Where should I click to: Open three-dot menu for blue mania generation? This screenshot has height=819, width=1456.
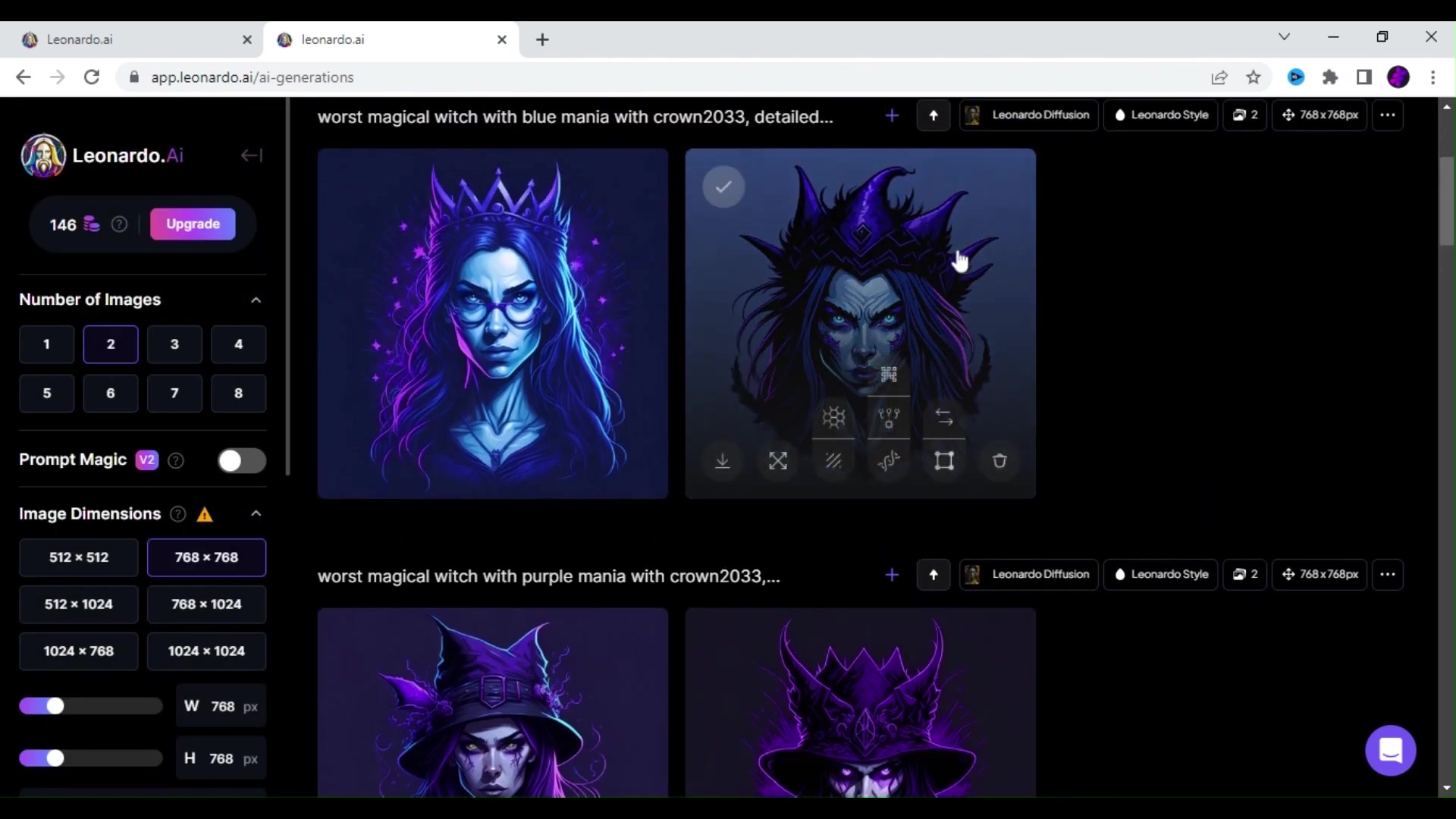pyautogui.click(x=1388, y=115)
